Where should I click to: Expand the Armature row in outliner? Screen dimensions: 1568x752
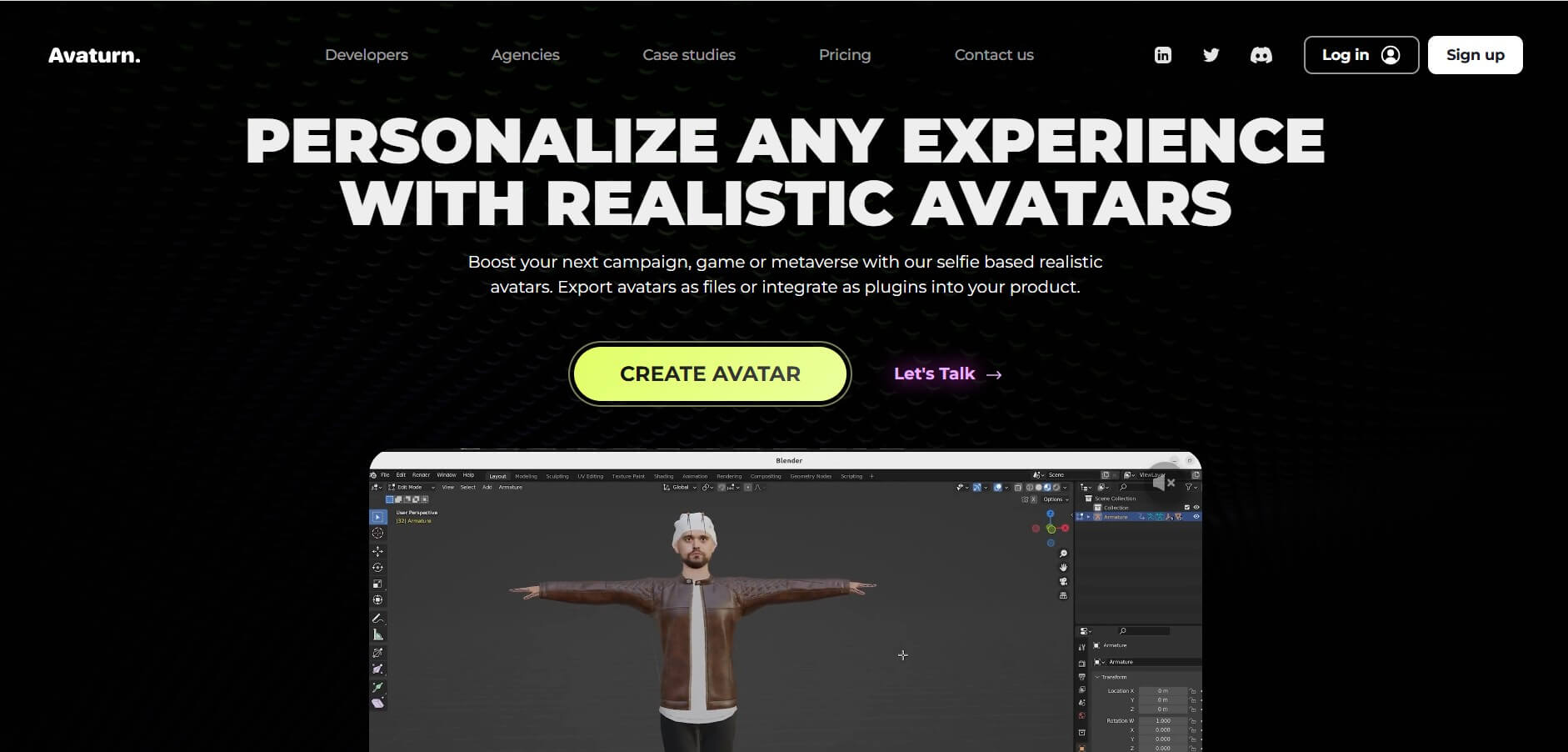point(1088,517)
